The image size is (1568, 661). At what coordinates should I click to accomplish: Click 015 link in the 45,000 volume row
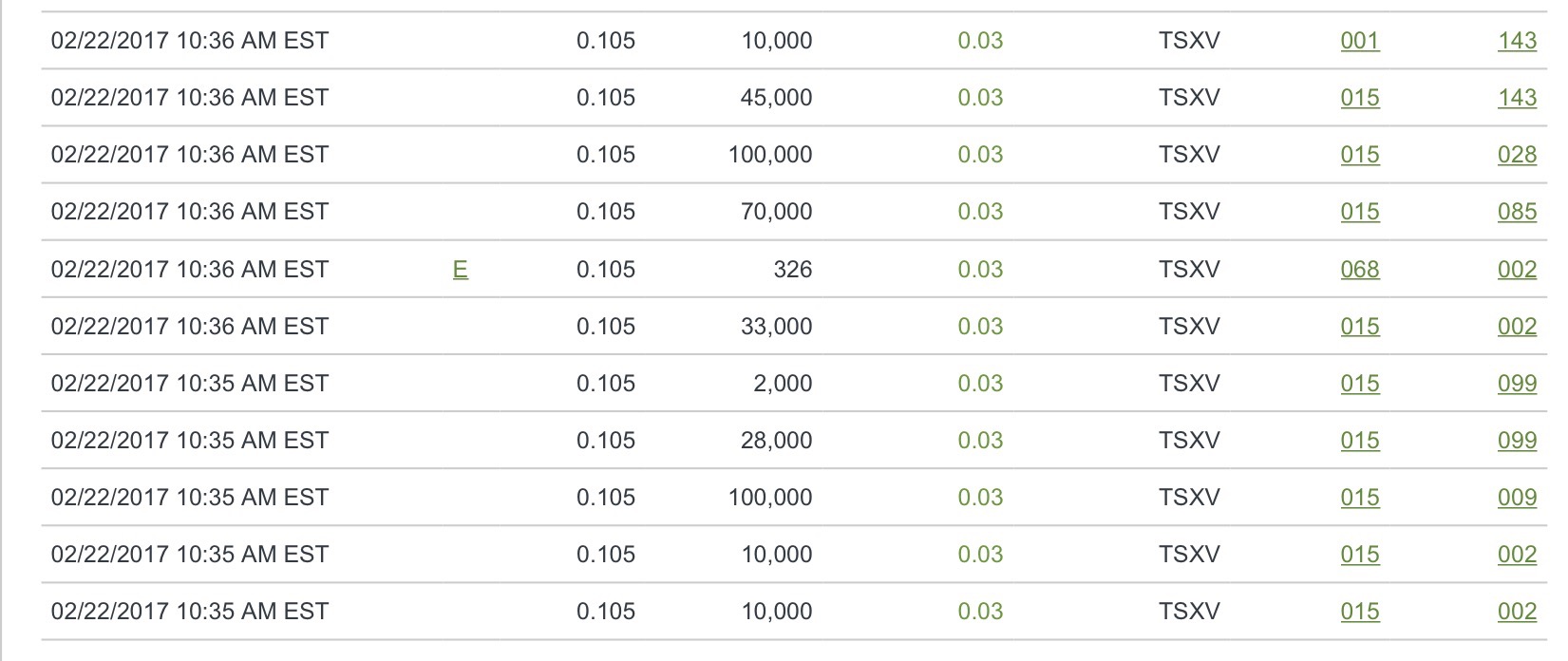(1359, 98)
